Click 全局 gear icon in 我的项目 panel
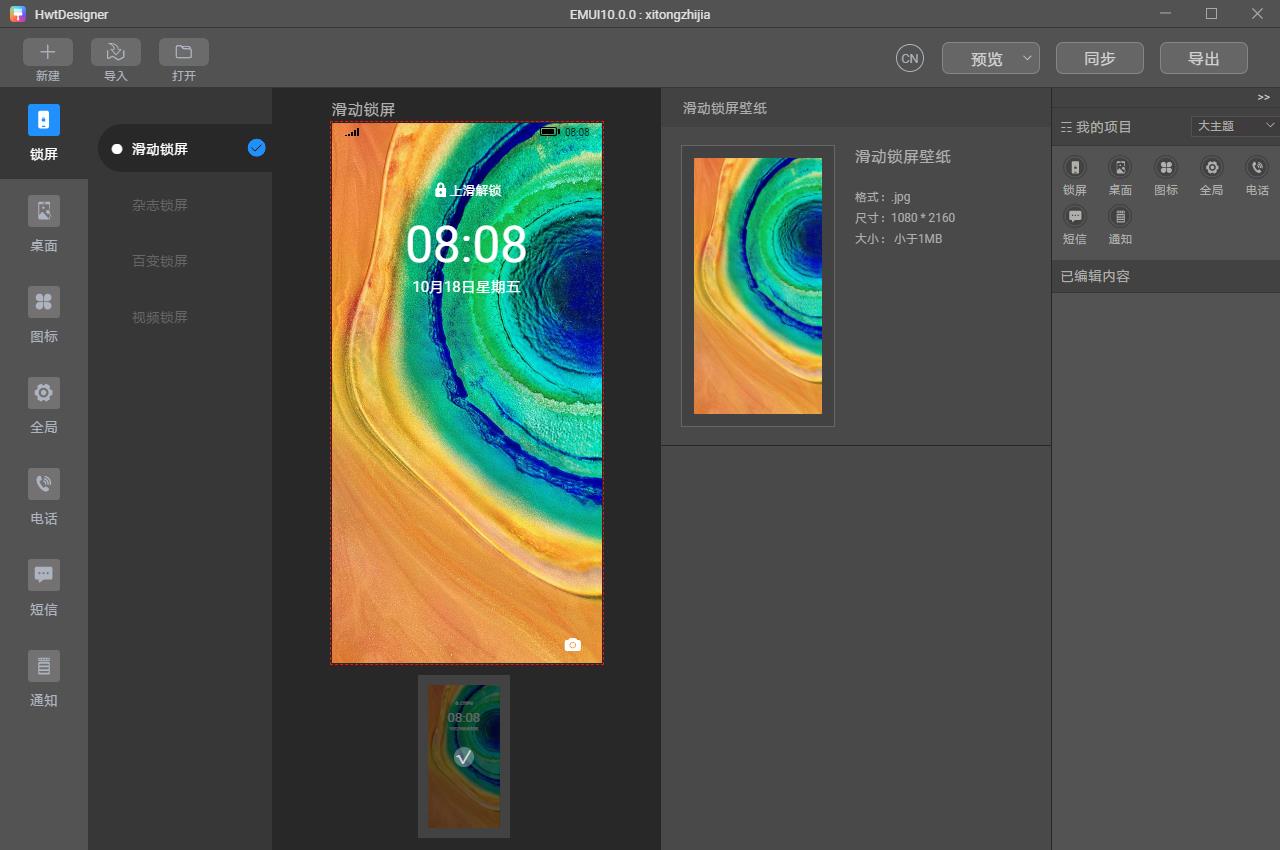This screenshot has width=1280, height=850. tap(1211, 167)
